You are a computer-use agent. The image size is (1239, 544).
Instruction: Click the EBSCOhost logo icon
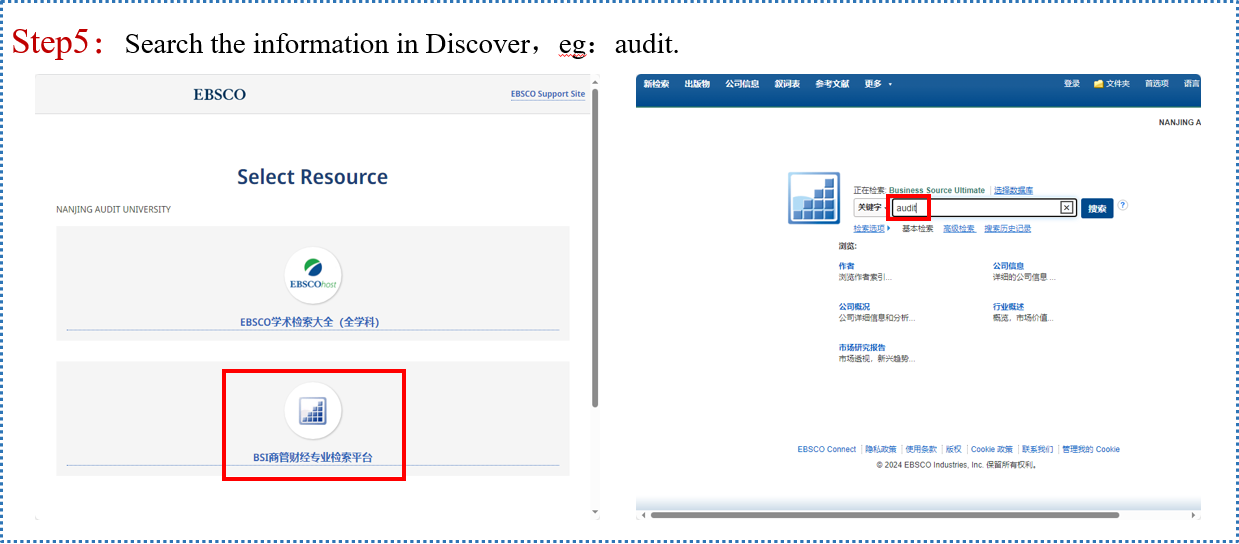tap(313, 276)
